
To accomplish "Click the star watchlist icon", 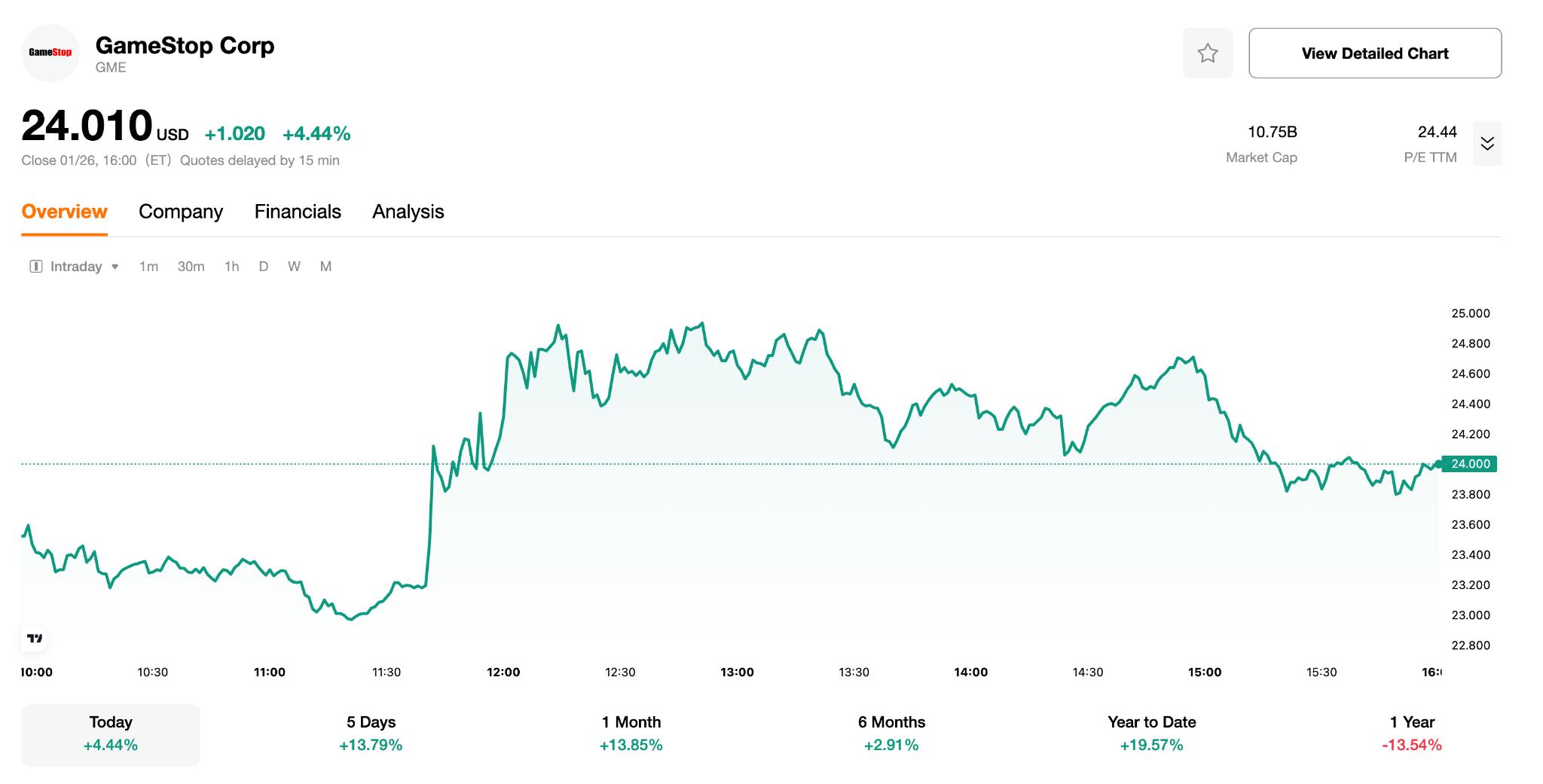I will 1207,53.
